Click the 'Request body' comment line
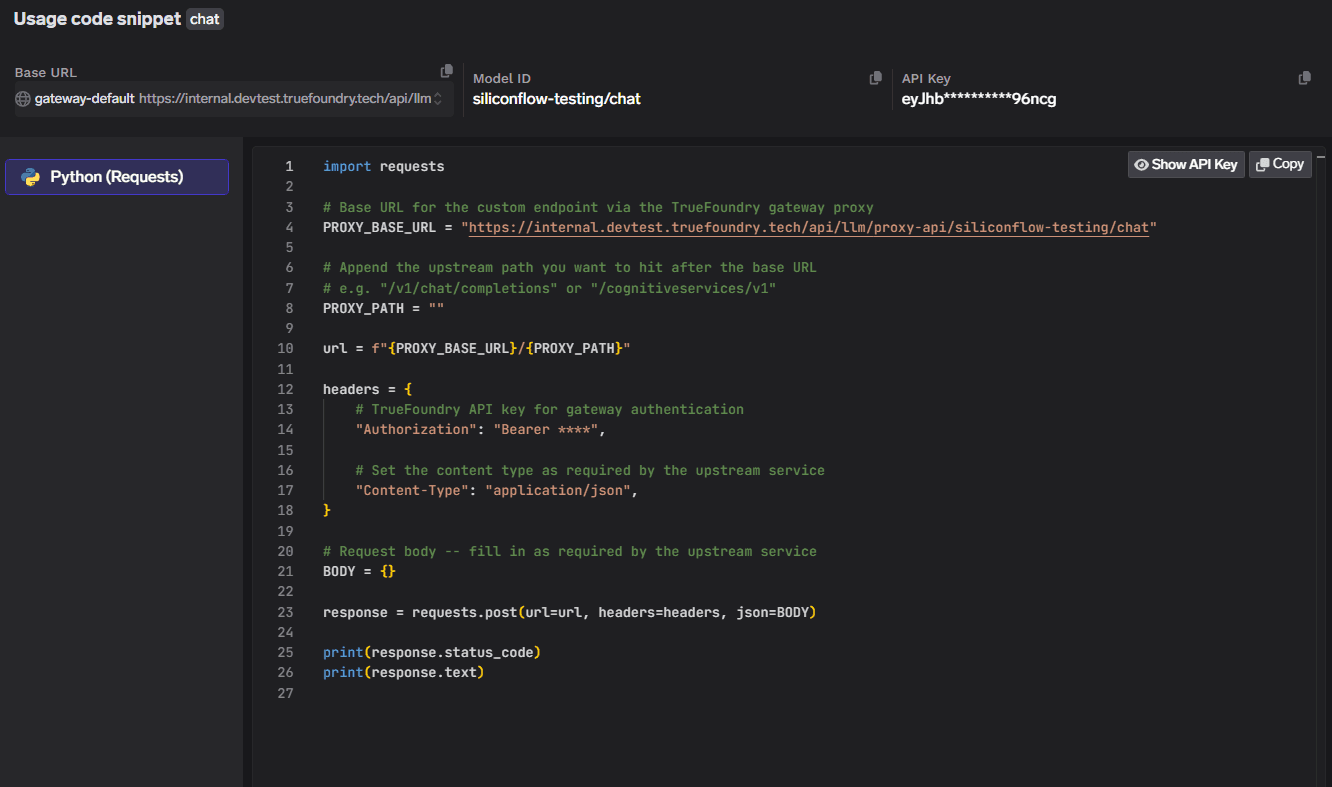The image size is (1332, 787). click(x=569, y=552)
